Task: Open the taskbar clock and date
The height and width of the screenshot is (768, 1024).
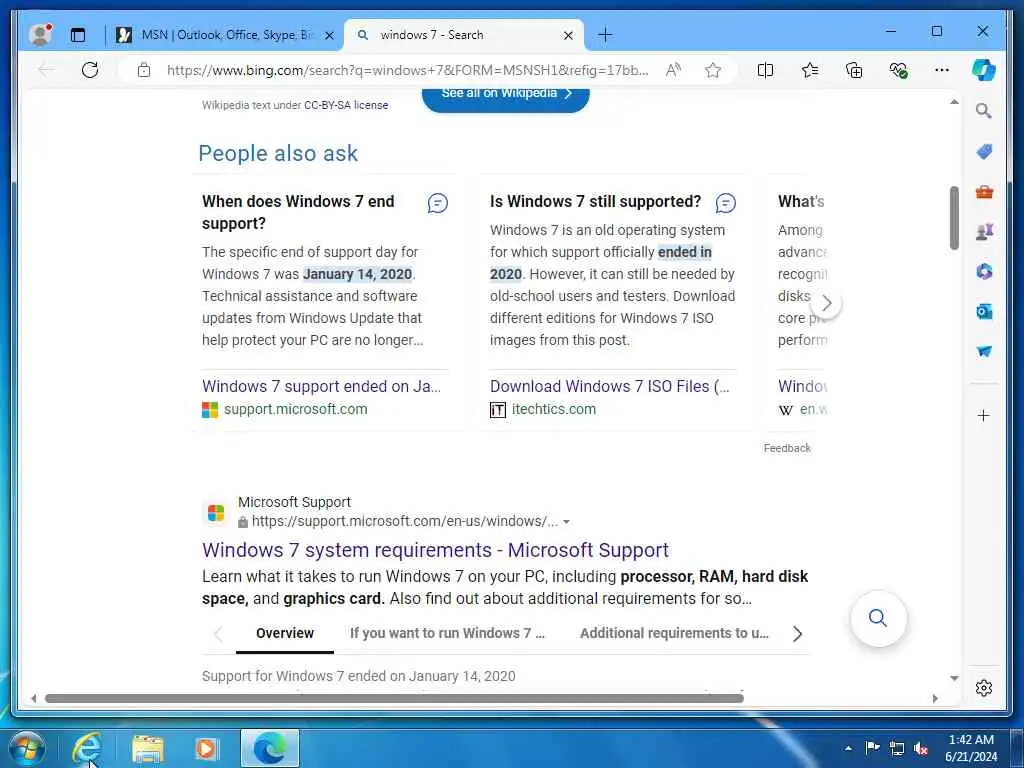Action: (x=971, y=748)
